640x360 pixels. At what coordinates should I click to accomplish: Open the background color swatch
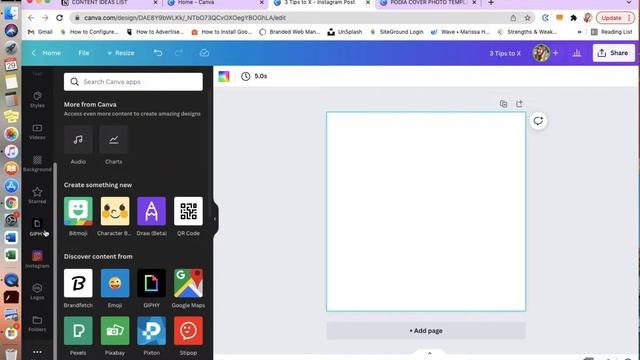click(224, 76)
